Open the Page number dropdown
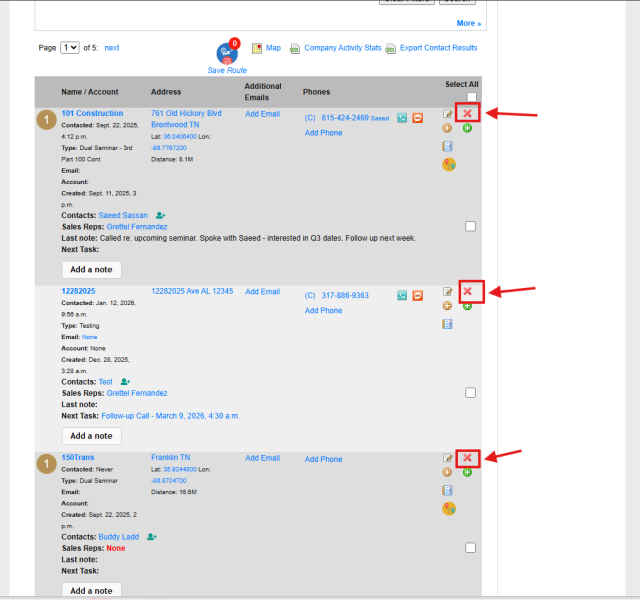640x600 pixels. (x=69, y=48)
